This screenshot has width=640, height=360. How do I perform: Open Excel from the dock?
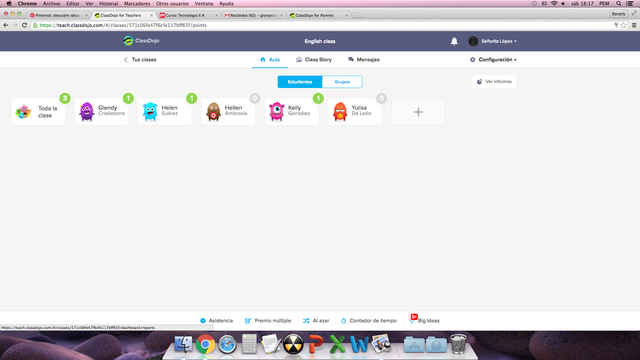pos(337,344)
